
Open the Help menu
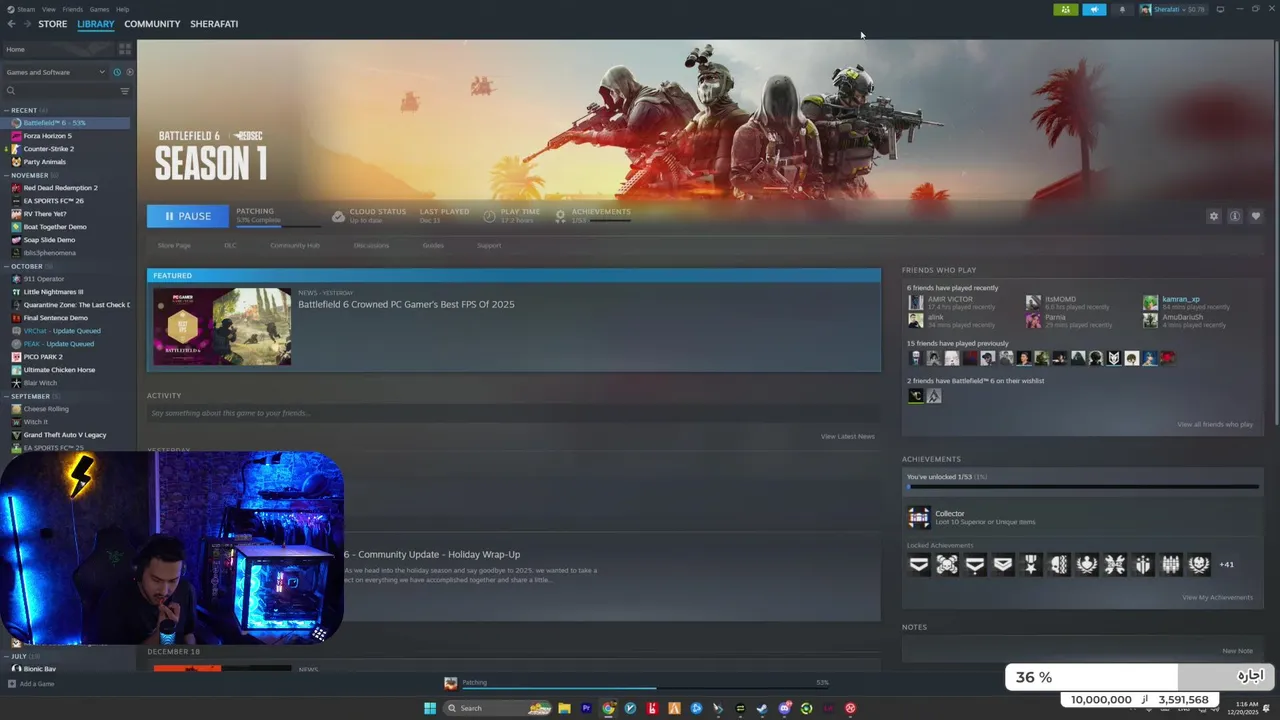click(x=122, y=9)
